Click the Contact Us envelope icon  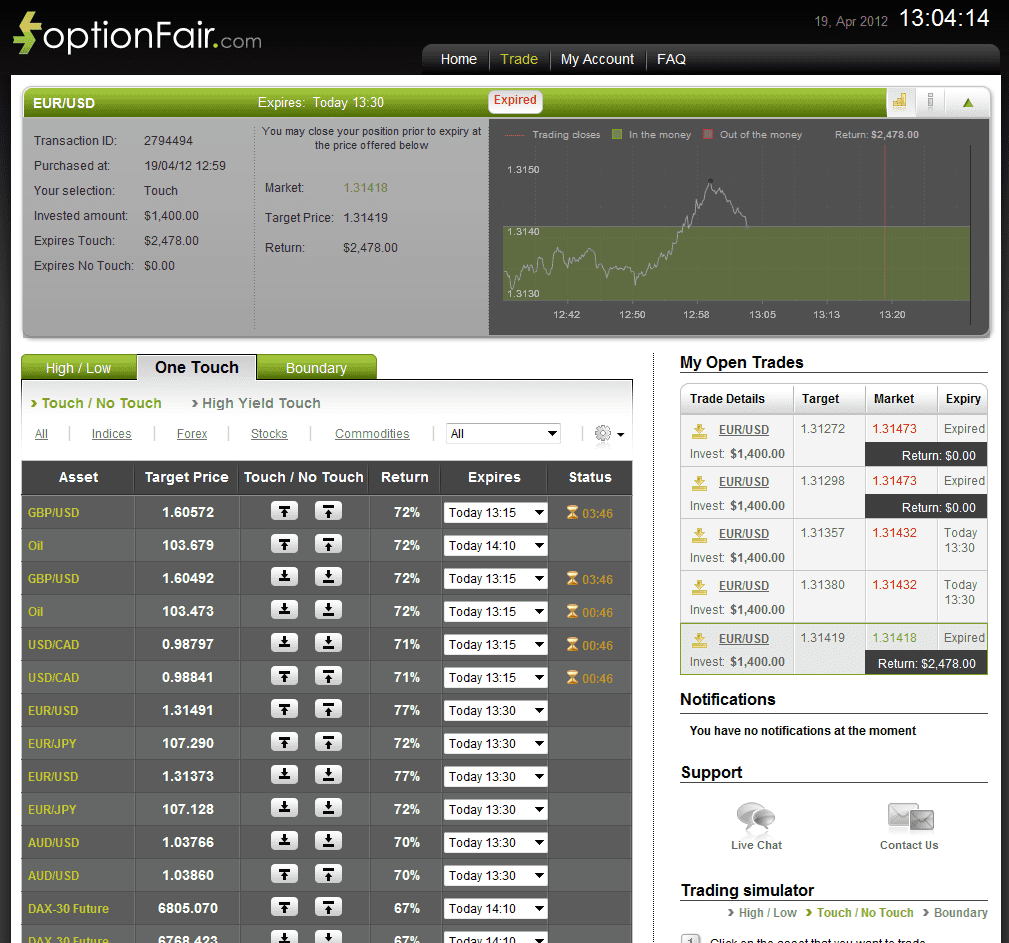(x=908, y=817)
